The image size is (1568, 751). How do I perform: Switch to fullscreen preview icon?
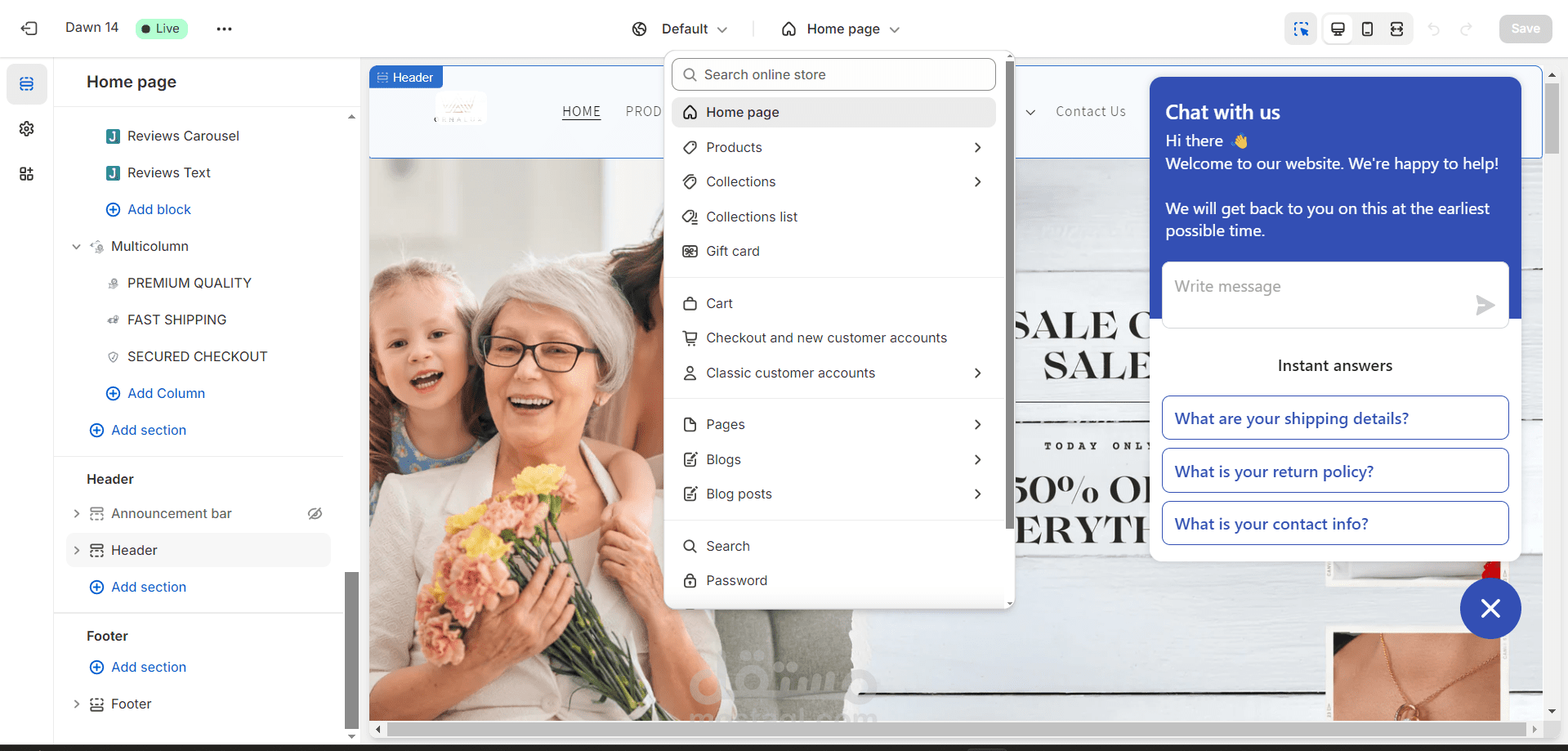(1396, 29)
